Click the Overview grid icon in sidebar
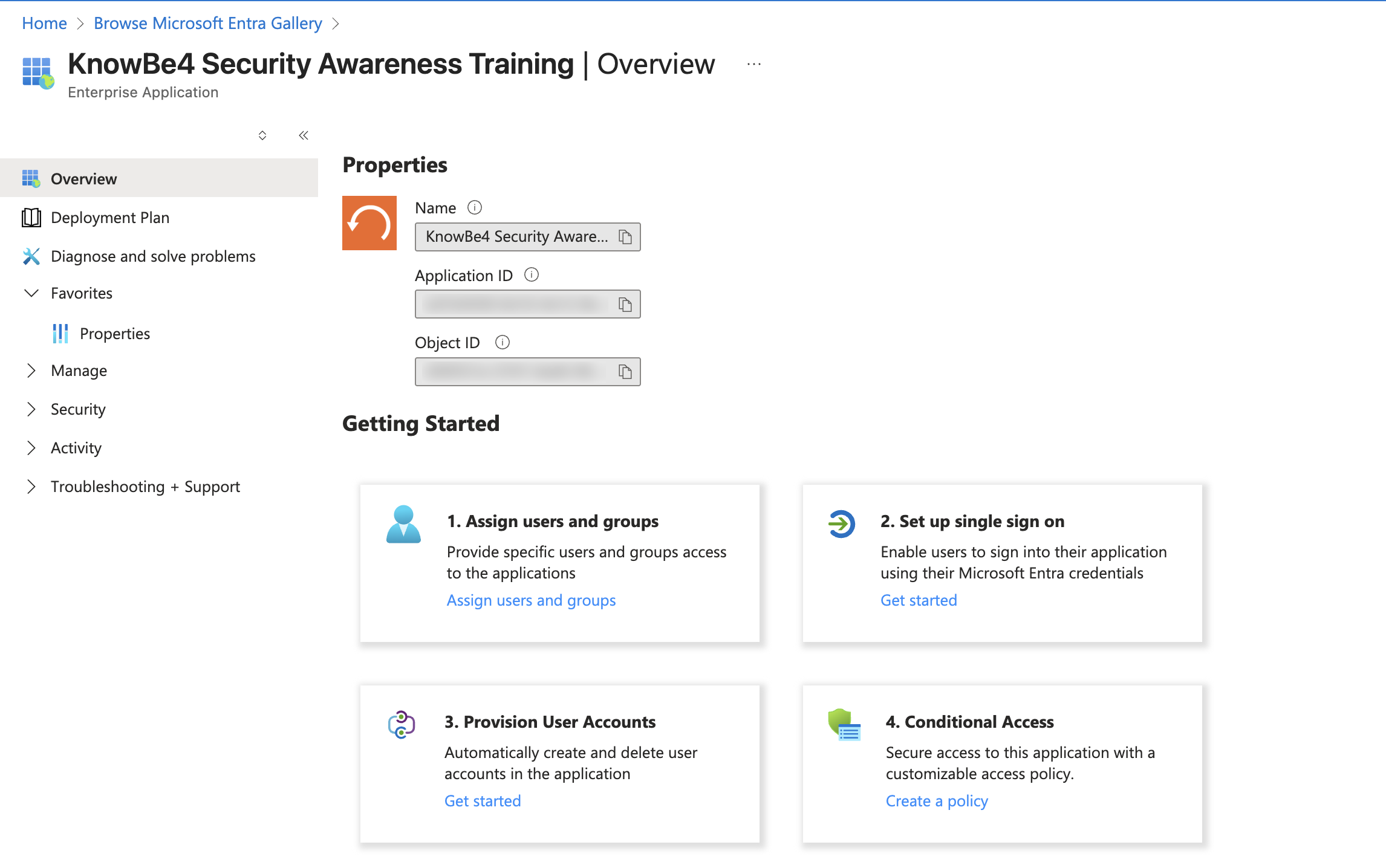Screen dimensions: 1386x868 (x=31, y=178)
